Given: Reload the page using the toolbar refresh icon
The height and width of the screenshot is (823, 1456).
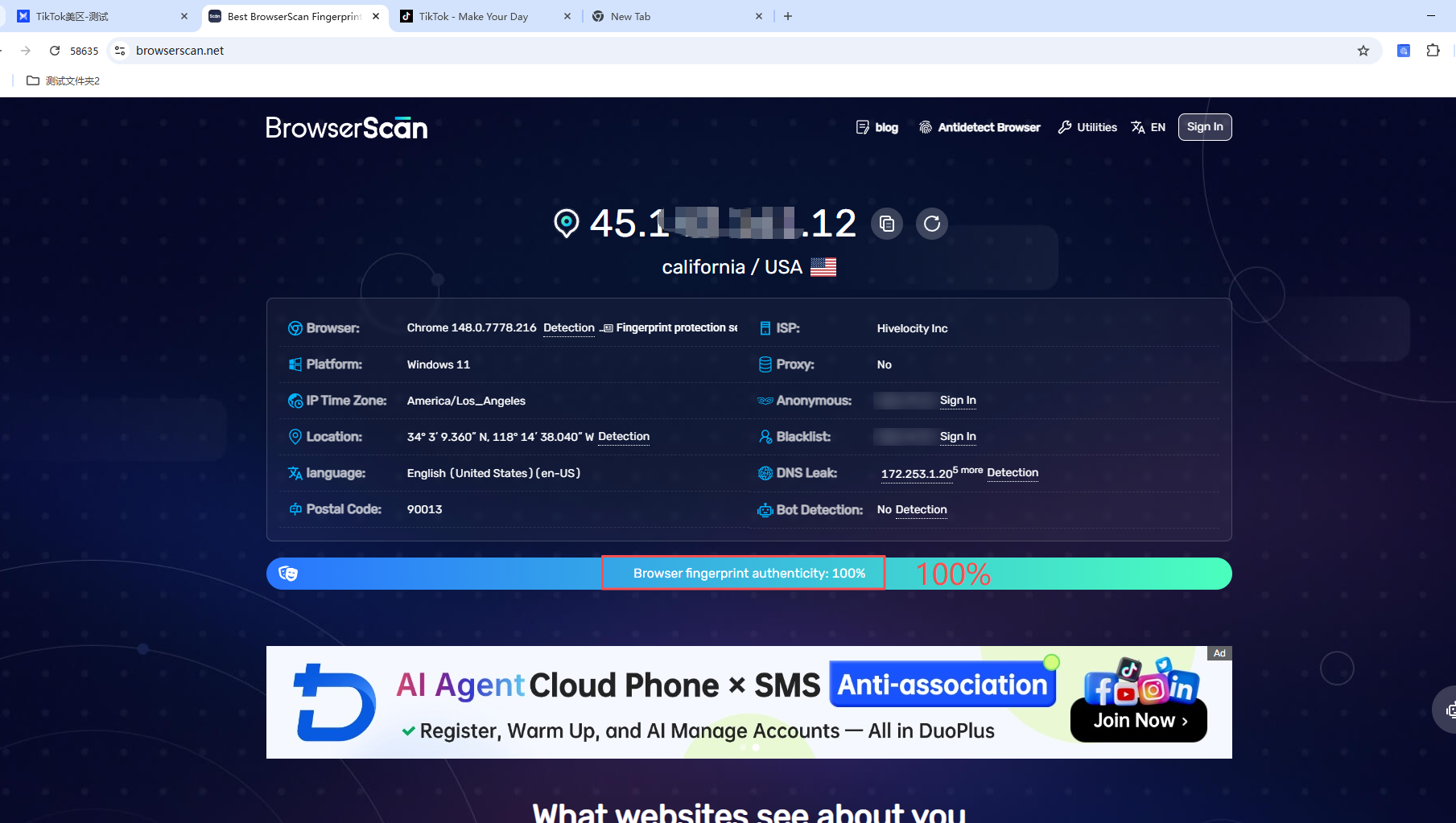Looking at the screenshot, I should (55, 51).
